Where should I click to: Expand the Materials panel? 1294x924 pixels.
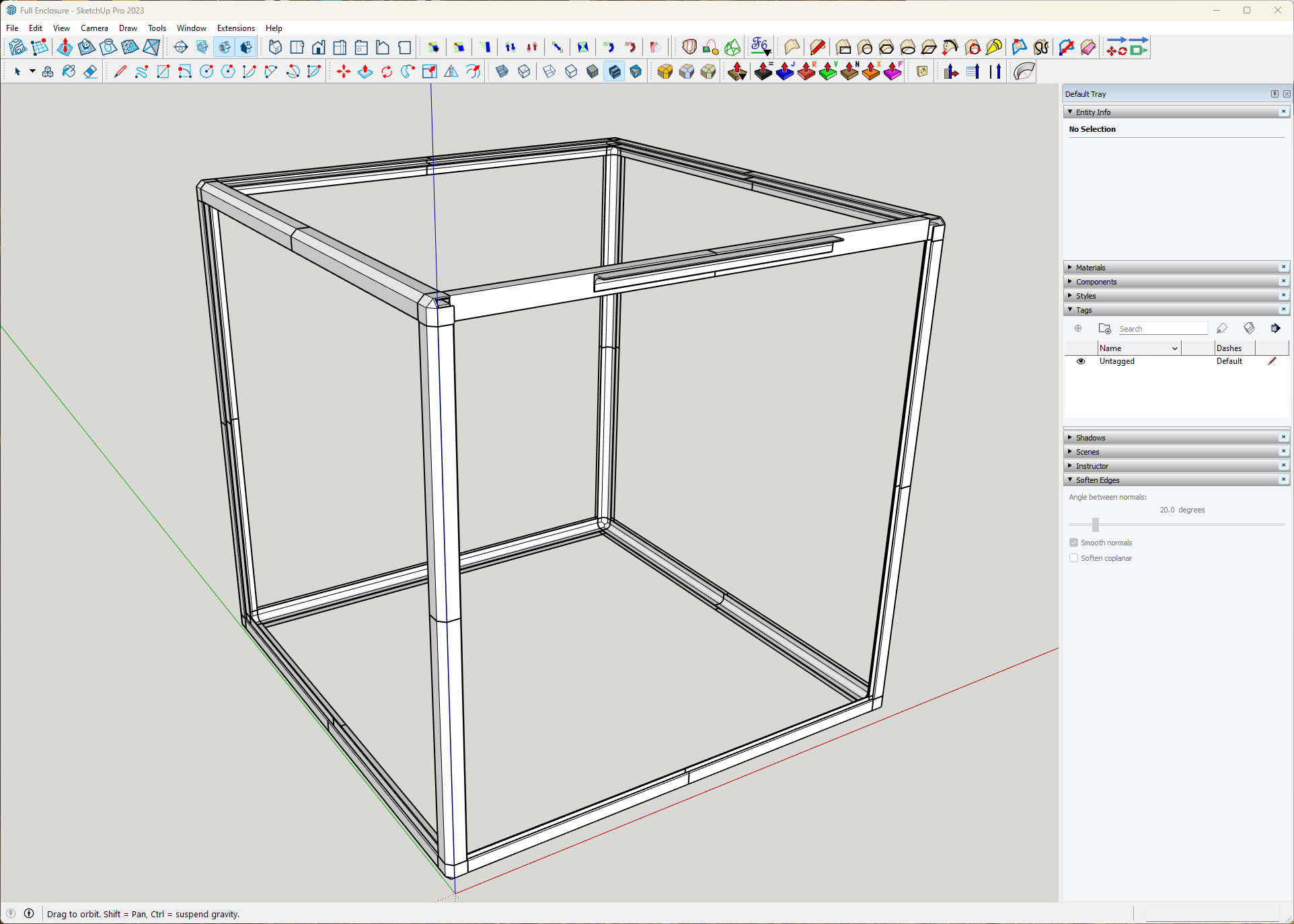(1071, 268)
